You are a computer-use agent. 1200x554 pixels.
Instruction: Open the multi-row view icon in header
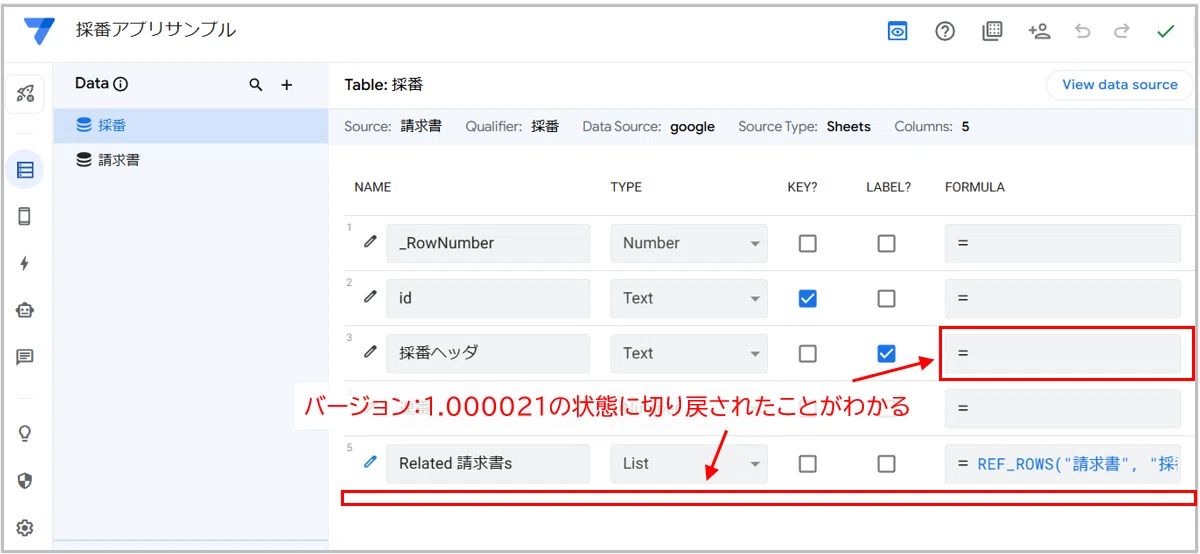pyautogui.click(x=992, y=31)
